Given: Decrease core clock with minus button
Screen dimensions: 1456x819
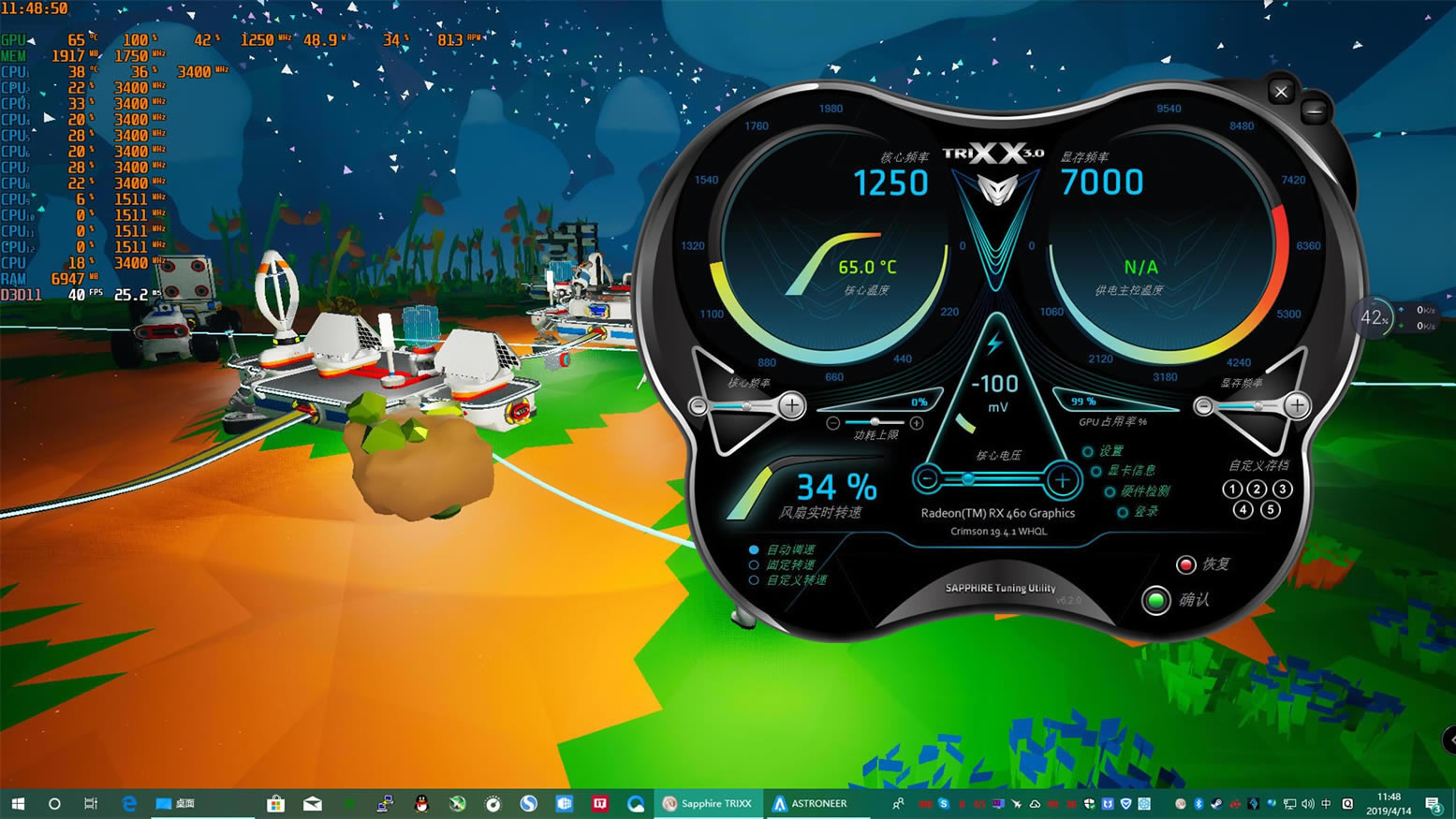Looking at the screenshot, I should click(x=699, y=405).
